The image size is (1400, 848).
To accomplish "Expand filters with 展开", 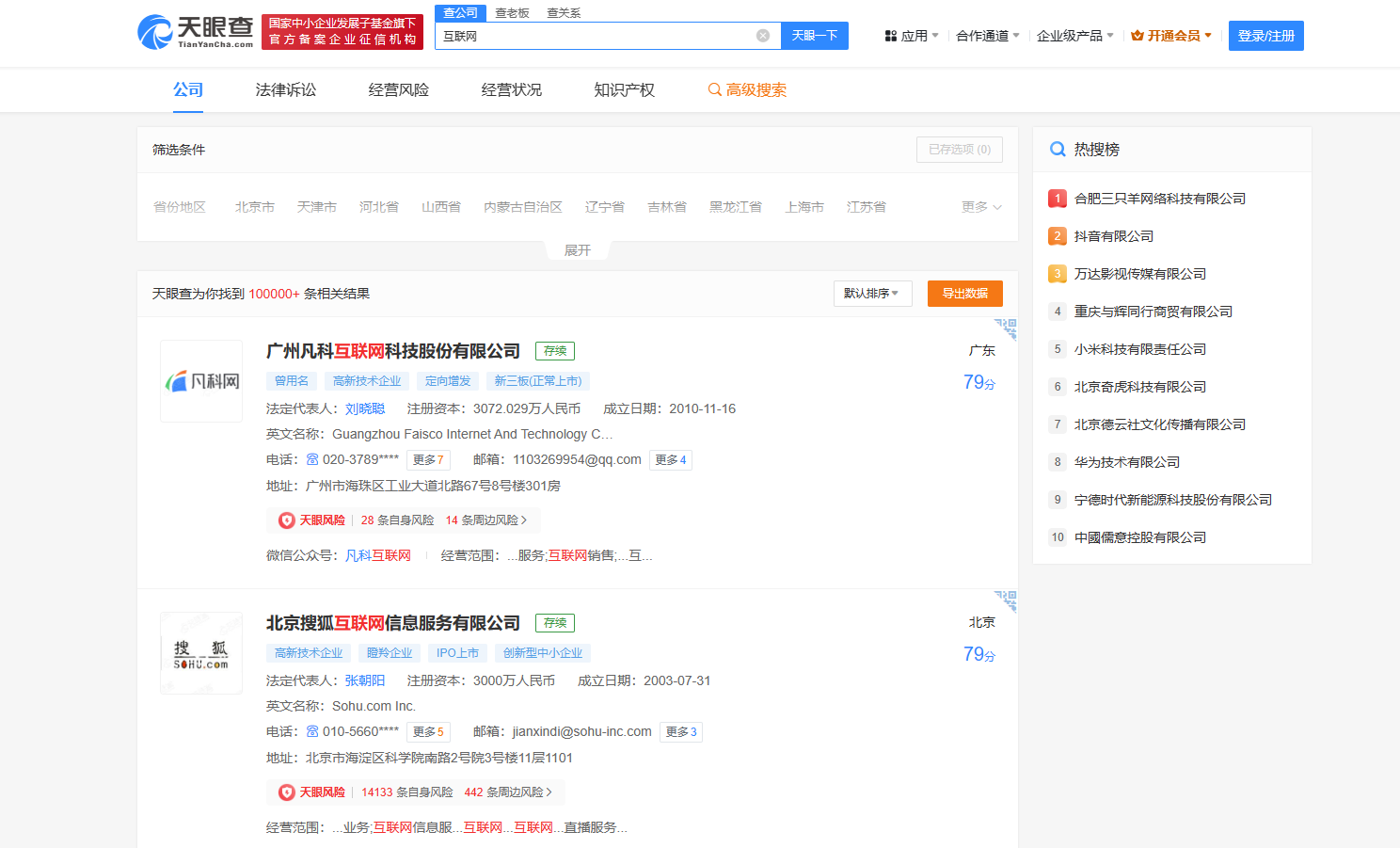I will tap(578, 250).
